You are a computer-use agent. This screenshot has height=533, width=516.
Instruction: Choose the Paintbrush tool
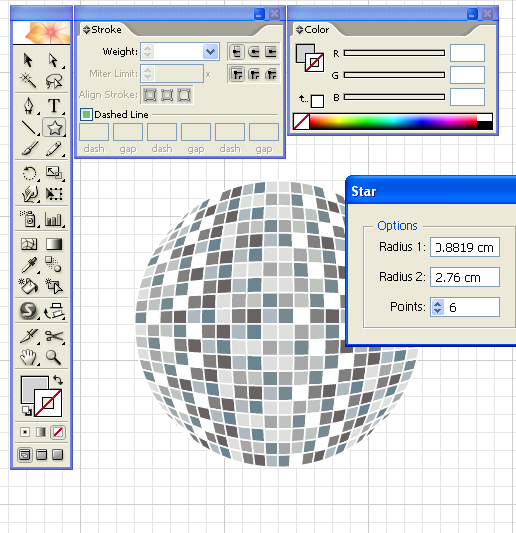coord(29,149)
